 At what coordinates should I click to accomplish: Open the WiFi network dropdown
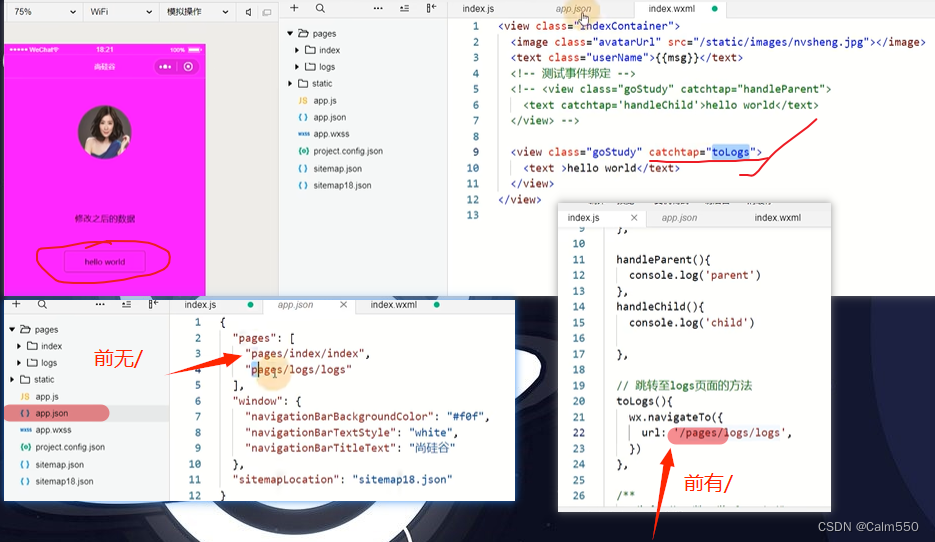(121, 11)
